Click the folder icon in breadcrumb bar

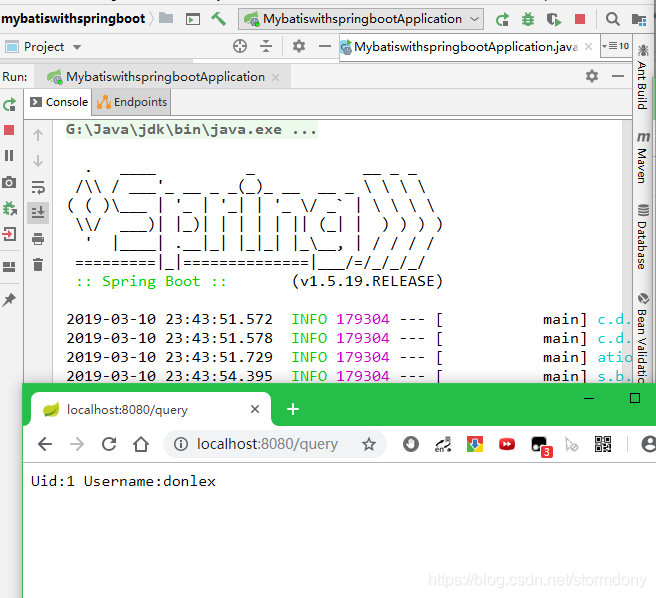166,18
